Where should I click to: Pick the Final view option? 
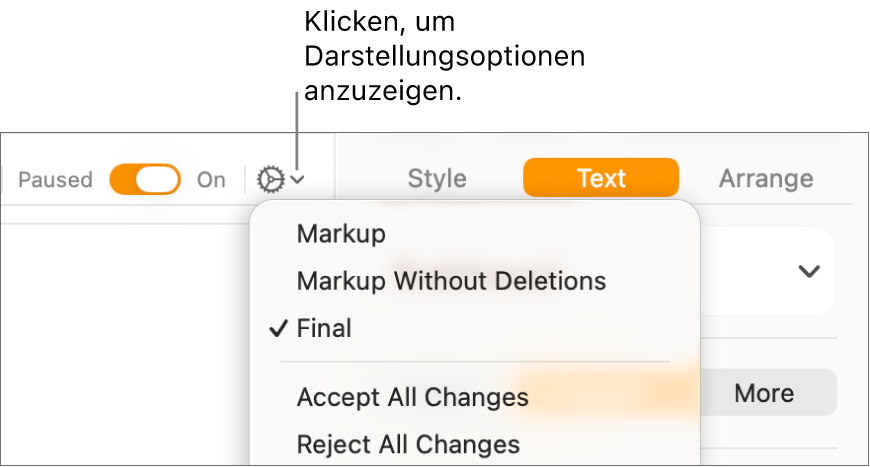point(324,328)
